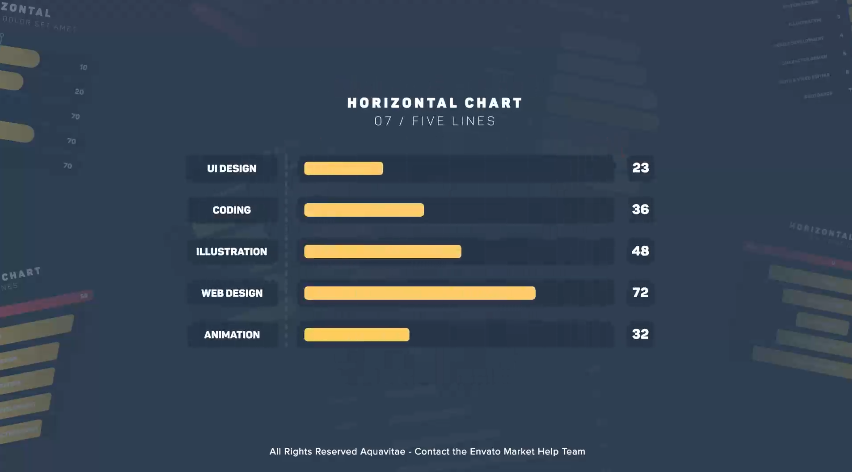
Task: Click the ILLUSTRATION label box
Action: point(231,251)
